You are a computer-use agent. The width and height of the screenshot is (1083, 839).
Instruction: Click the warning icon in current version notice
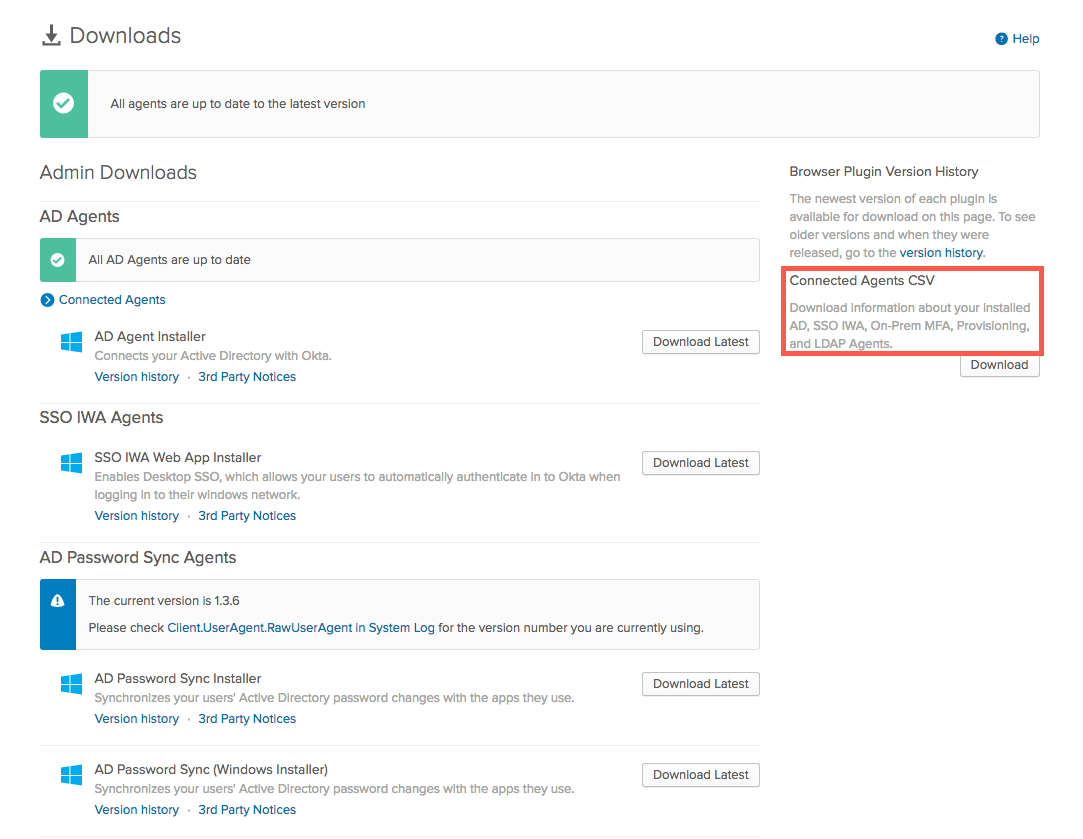point(58,601)
